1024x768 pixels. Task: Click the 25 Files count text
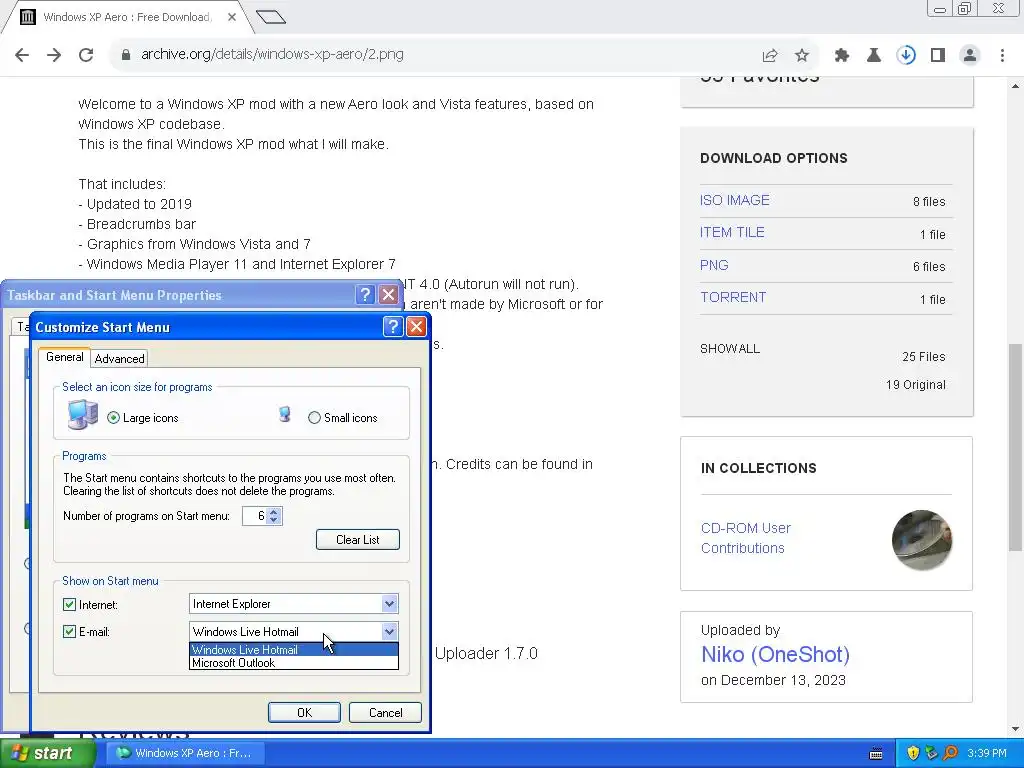923,357
